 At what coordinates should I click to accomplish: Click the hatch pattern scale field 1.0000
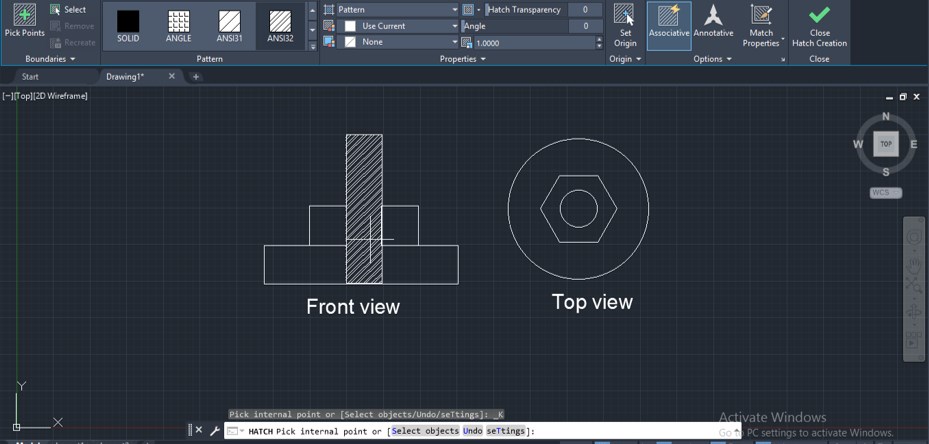point(534,43)
